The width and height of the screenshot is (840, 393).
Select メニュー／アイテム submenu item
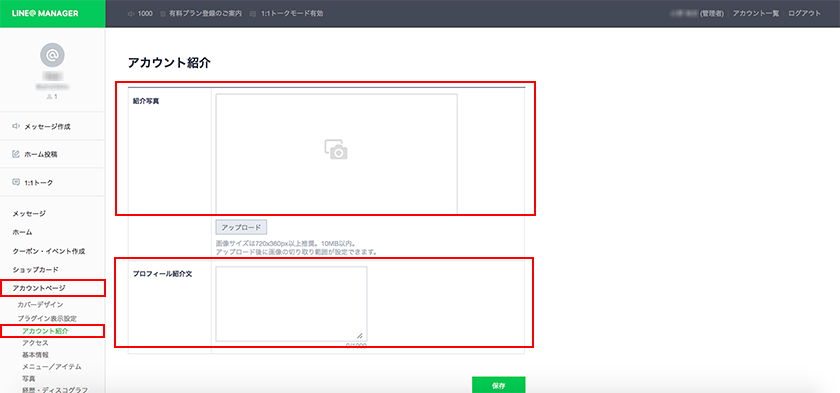[52, 367]
